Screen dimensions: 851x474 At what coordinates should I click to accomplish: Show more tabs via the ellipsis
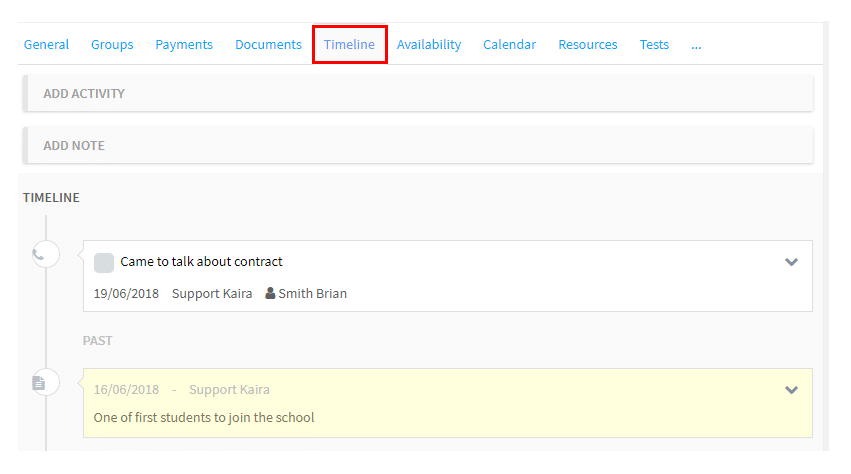click(x=696, y=46)
